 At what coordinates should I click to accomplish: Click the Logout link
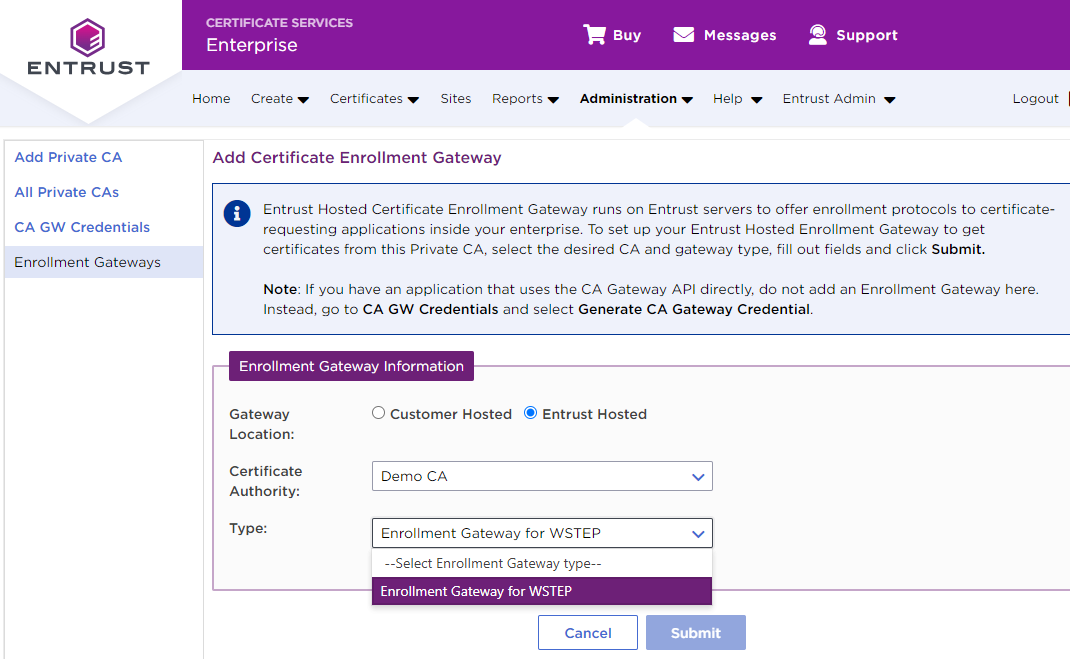(1035, 99)
